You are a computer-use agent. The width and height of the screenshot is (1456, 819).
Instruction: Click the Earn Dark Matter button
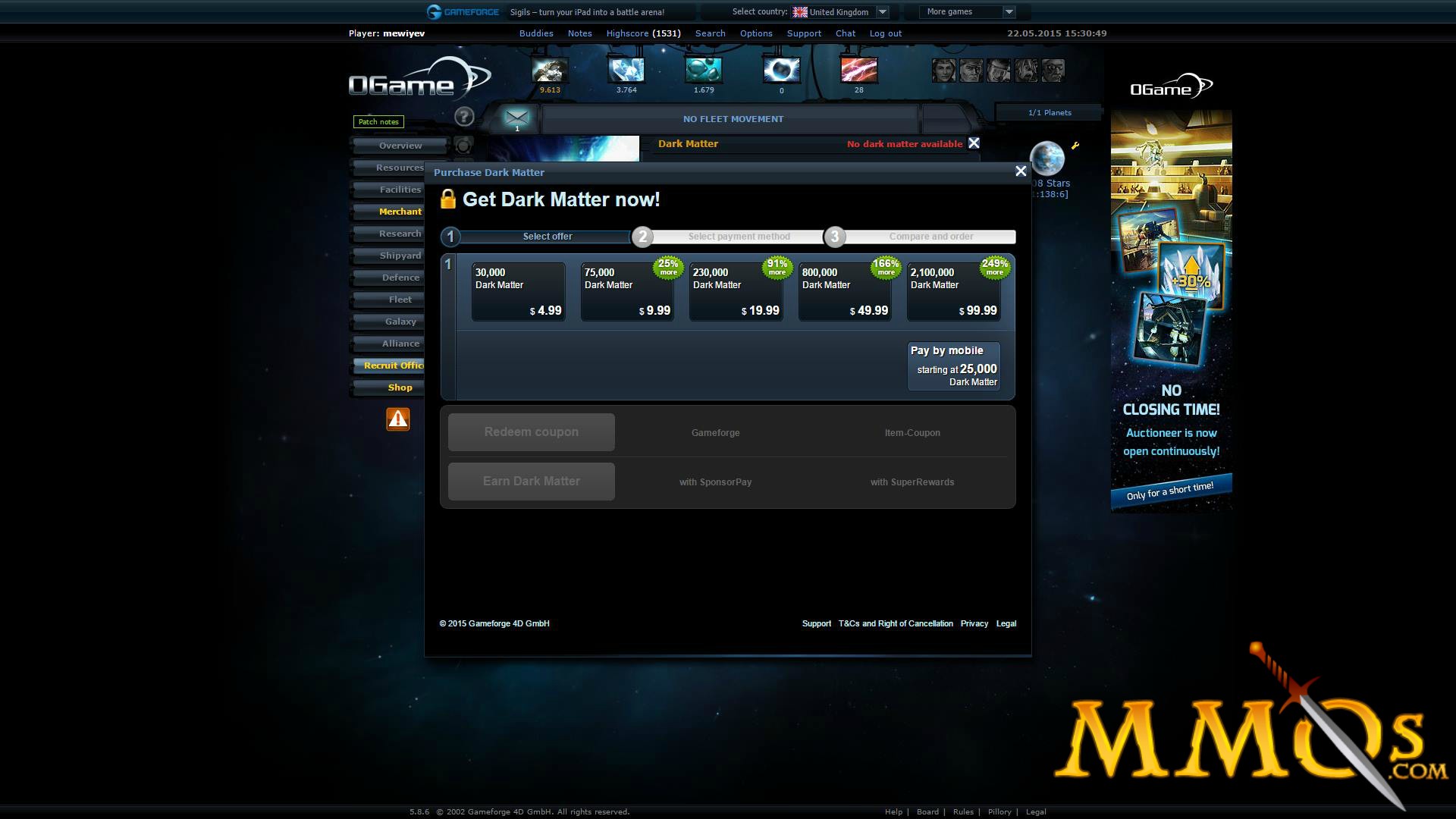(532, 482)
